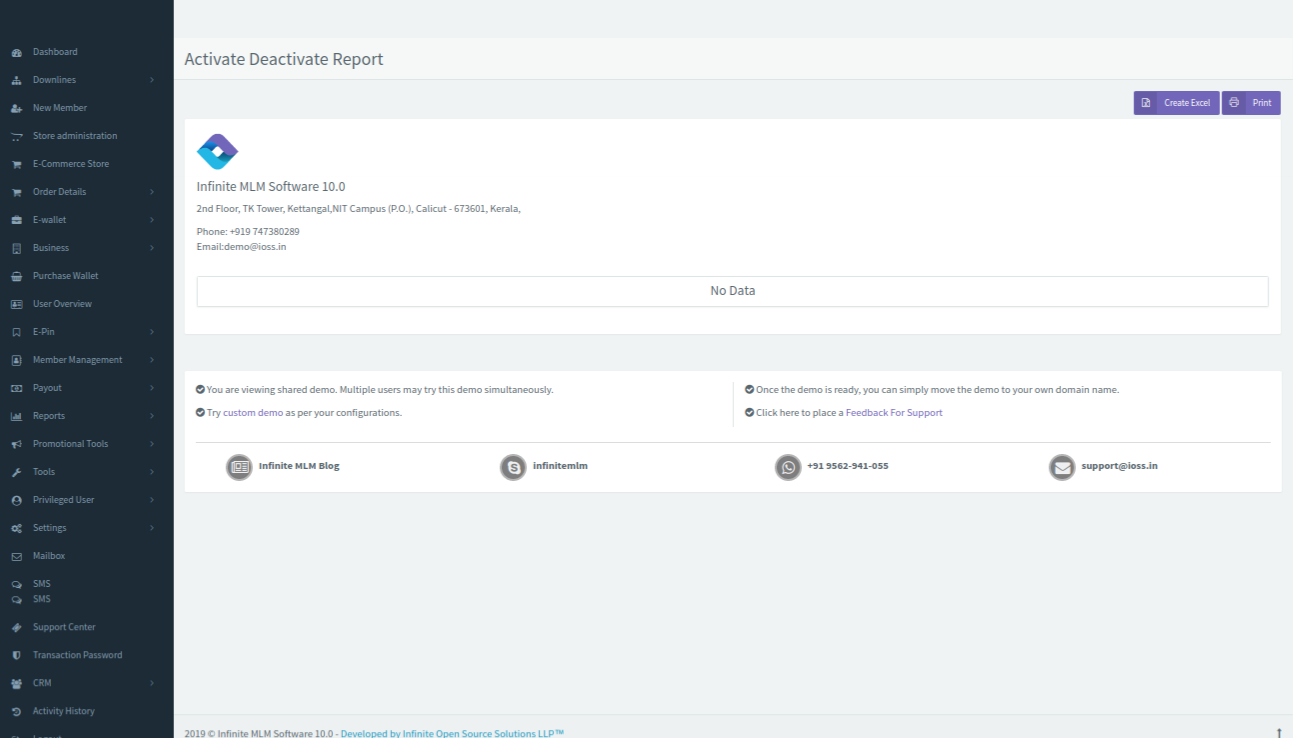Viewport: 1293px width, 738px height.
Task: Go to Store administration menu item
Action: pos(75,136)
